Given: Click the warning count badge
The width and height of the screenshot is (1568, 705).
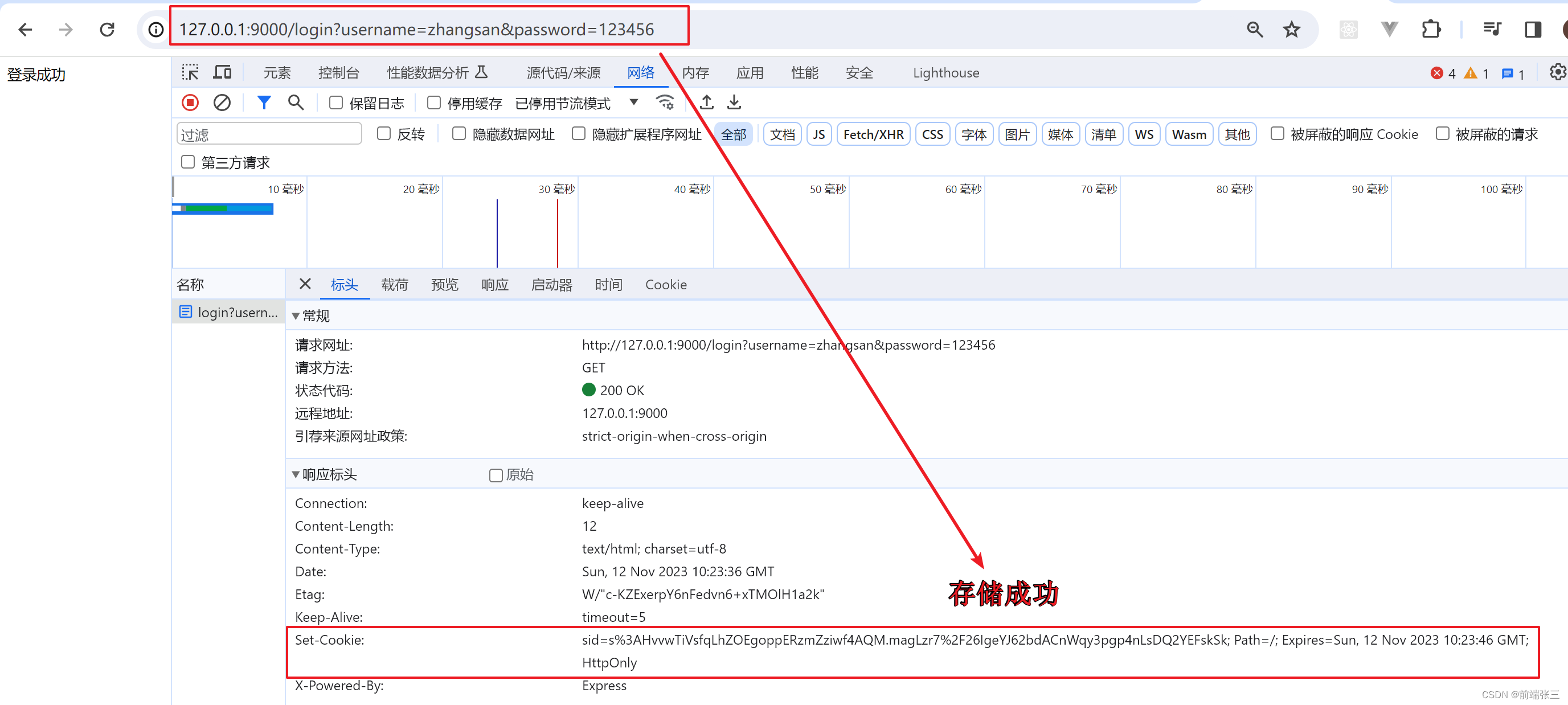Looking at the screenshot, I should tap(1477, 73).
